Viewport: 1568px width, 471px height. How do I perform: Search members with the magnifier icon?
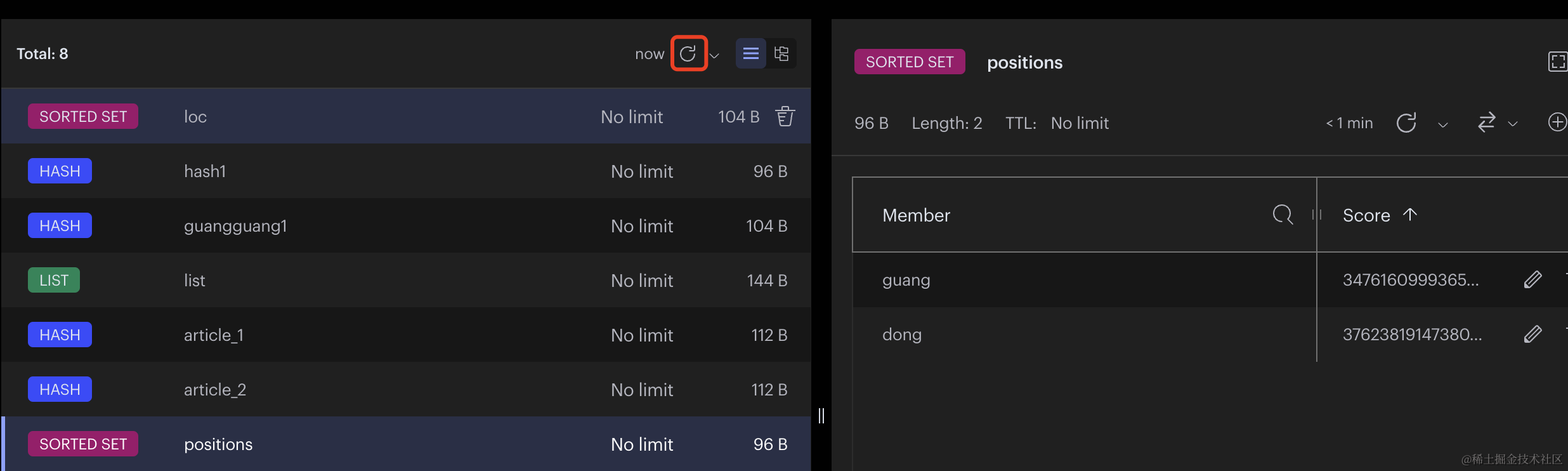point(1282,215)
